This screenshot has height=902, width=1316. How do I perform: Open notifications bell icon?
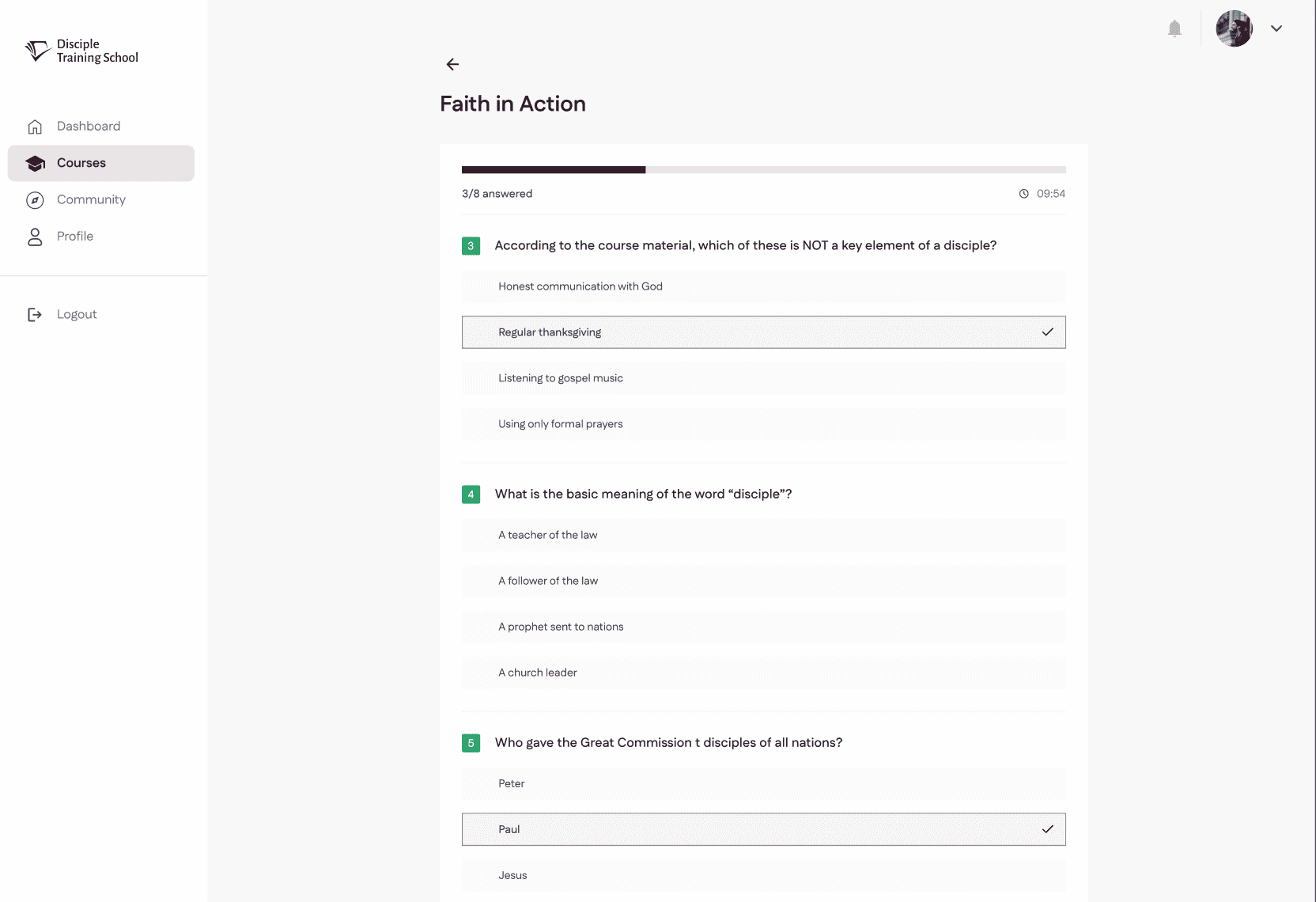(1174, 28)
